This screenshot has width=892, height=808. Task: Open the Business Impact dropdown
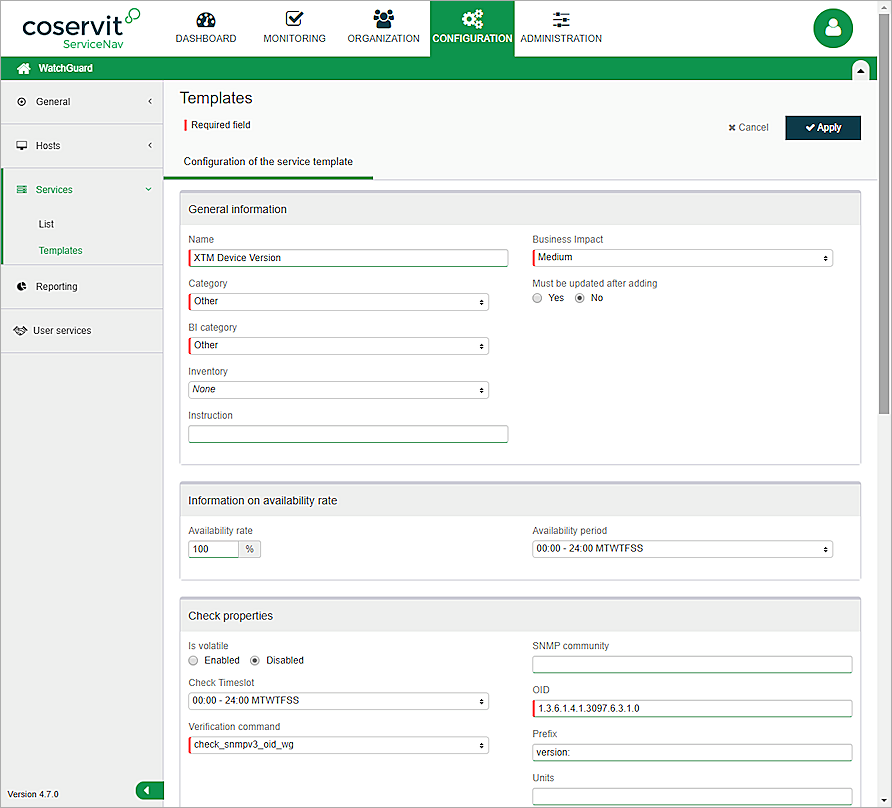(682, 258)
